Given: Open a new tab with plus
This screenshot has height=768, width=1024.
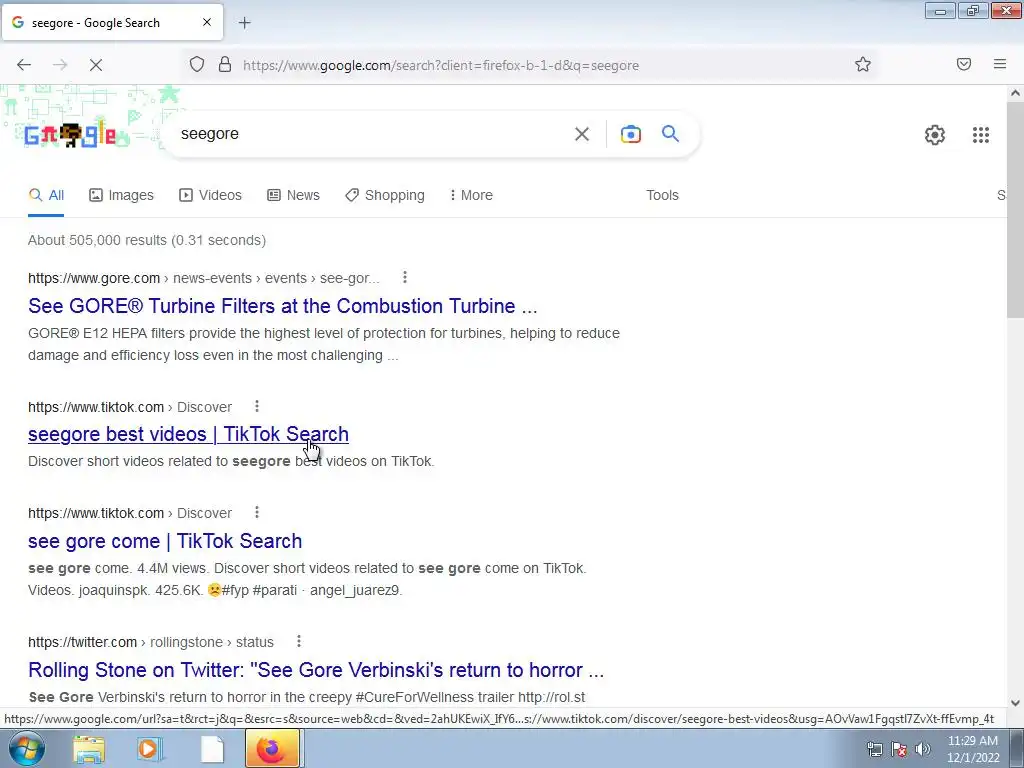Looking at the screenshot, I should [244, 23].
